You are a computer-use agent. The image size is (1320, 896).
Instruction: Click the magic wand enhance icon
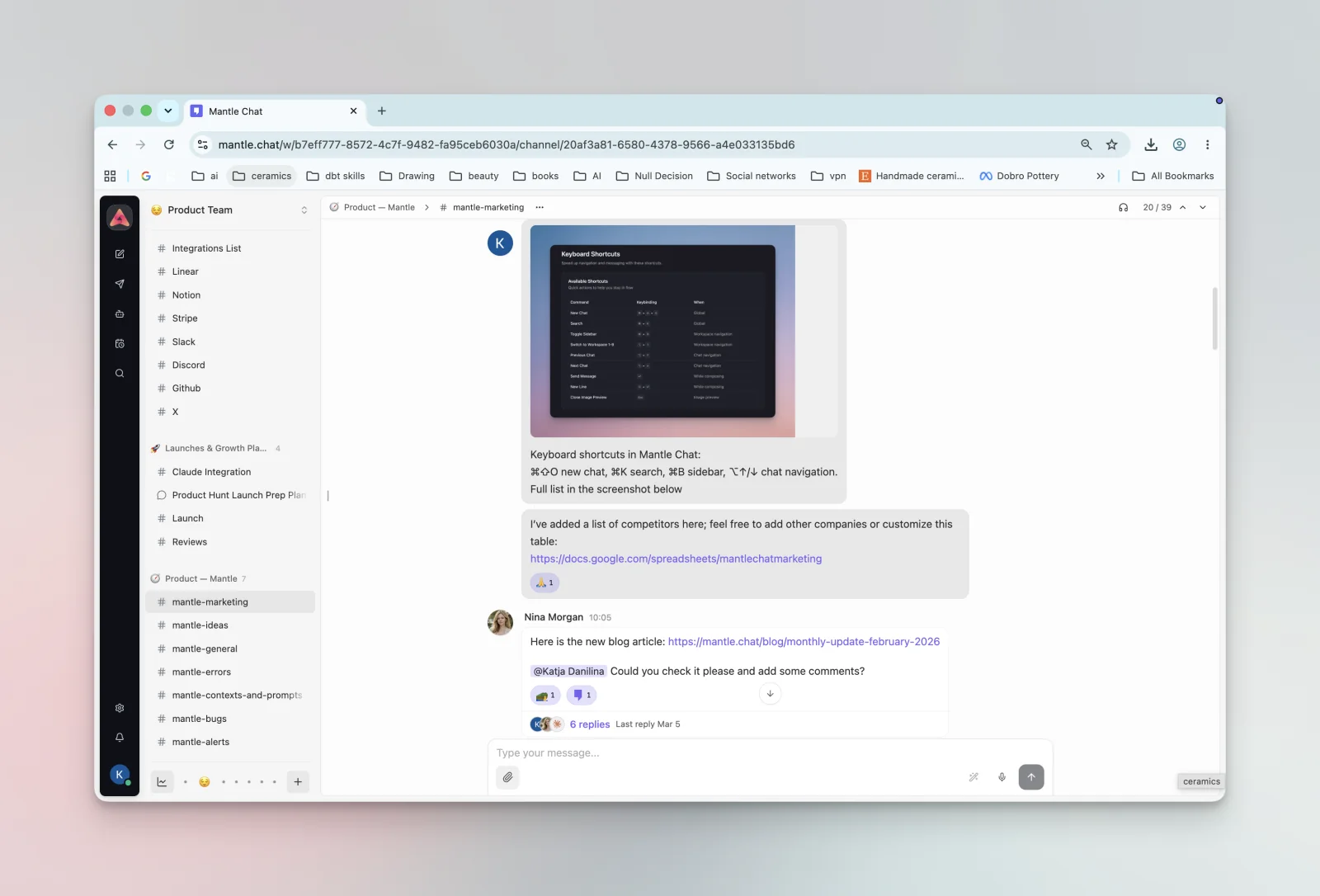pos(973,777)
